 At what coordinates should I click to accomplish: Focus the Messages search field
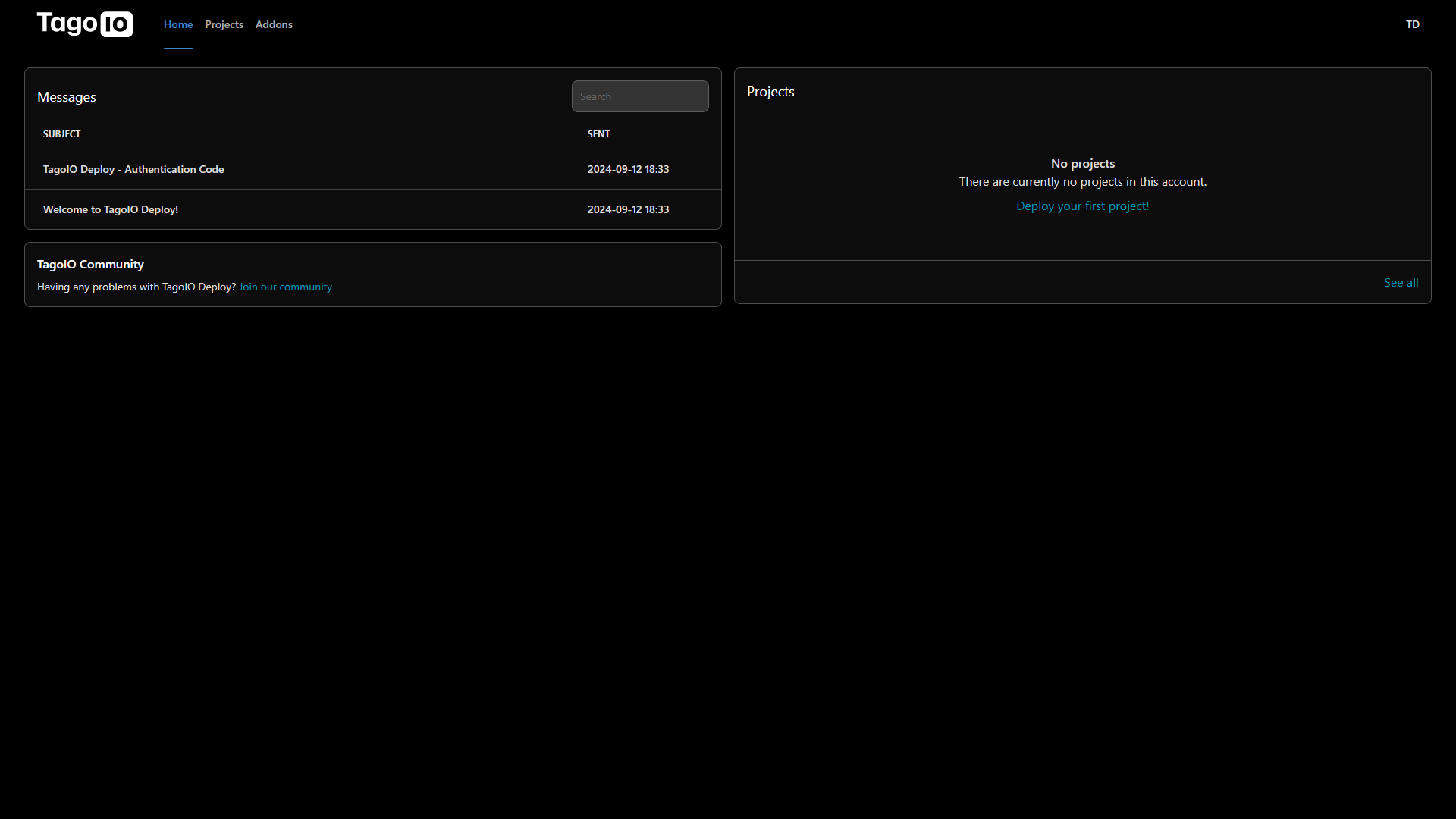click(x=639, y=96)
